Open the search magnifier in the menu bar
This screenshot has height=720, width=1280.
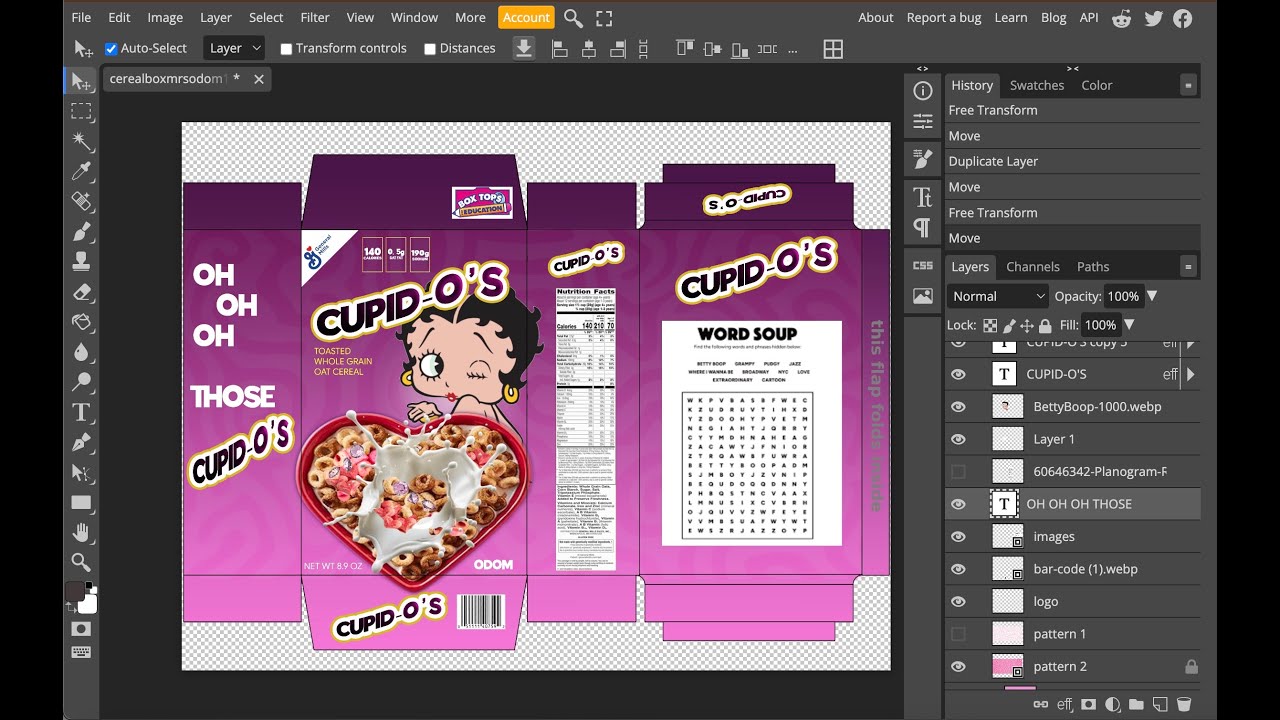pyautogui.click(x=573, y=18)
